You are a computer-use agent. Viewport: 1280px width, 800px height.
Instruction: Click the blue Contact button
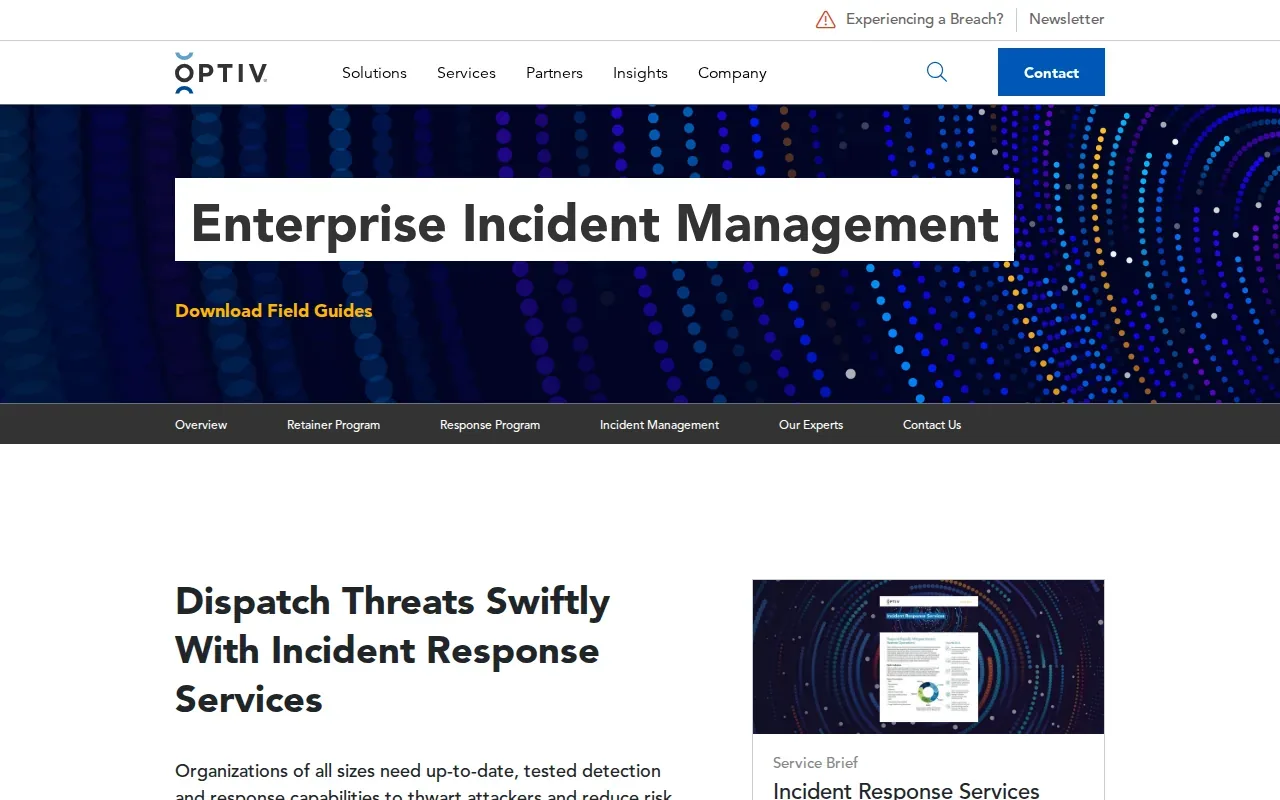(x=1051, y=72)
